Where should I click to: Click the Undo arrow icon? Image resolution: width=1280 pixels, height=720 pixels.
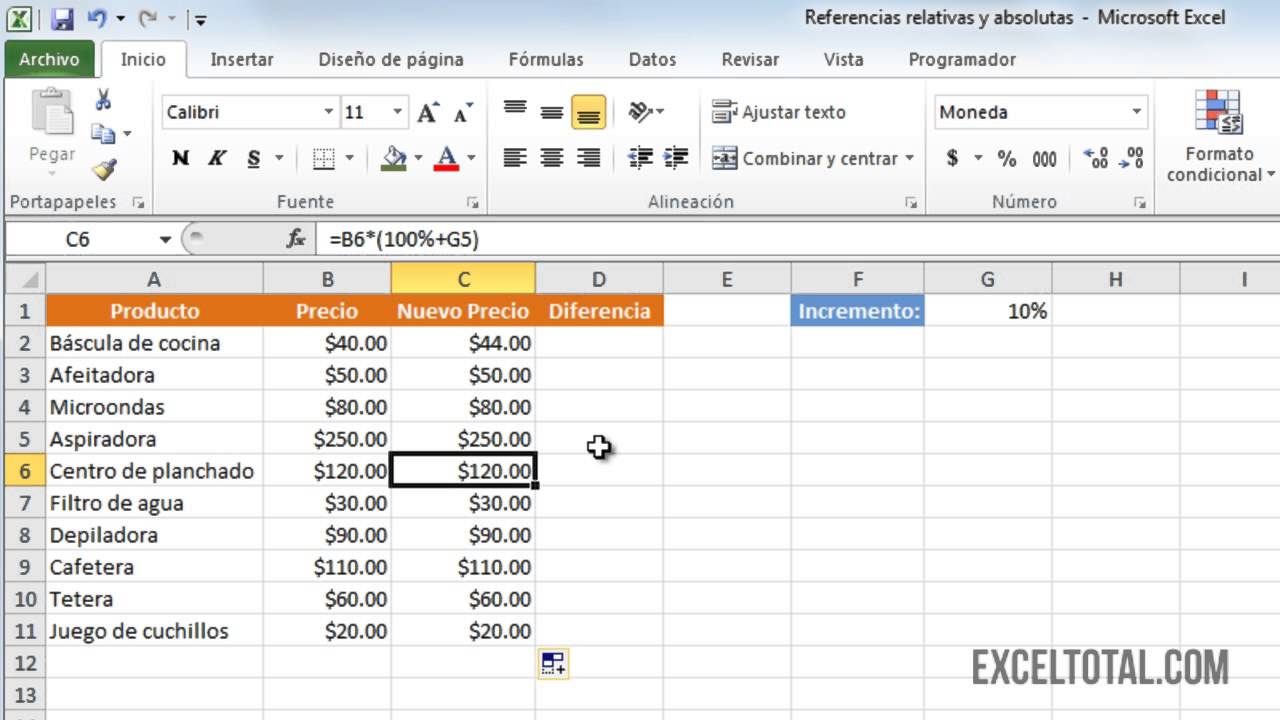click(96, 18)
